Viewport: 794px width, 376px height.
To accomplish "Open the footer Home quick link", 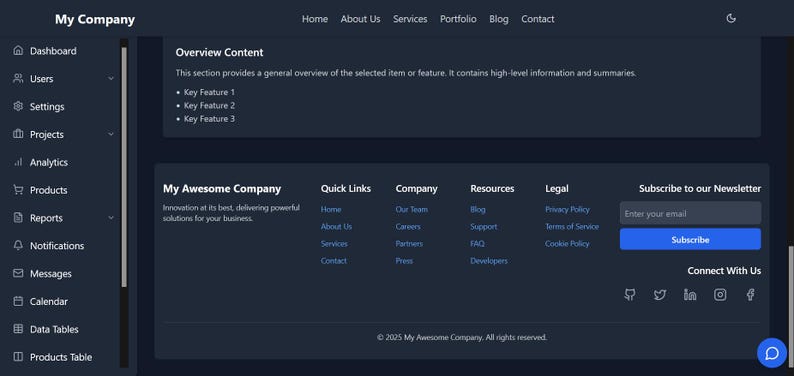I will tap(331, 210).
